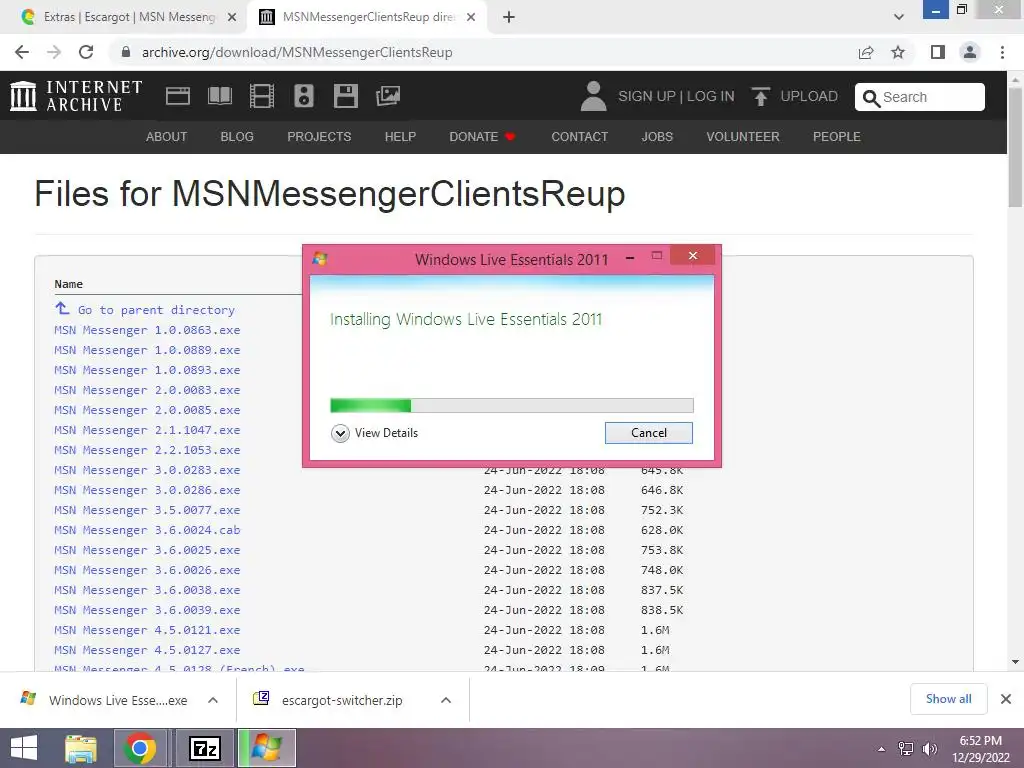This screenshot has height=768, width=1024.
Task: Click the user avatar icon beside SIGN UP
Action: click(x=593, y=96)
